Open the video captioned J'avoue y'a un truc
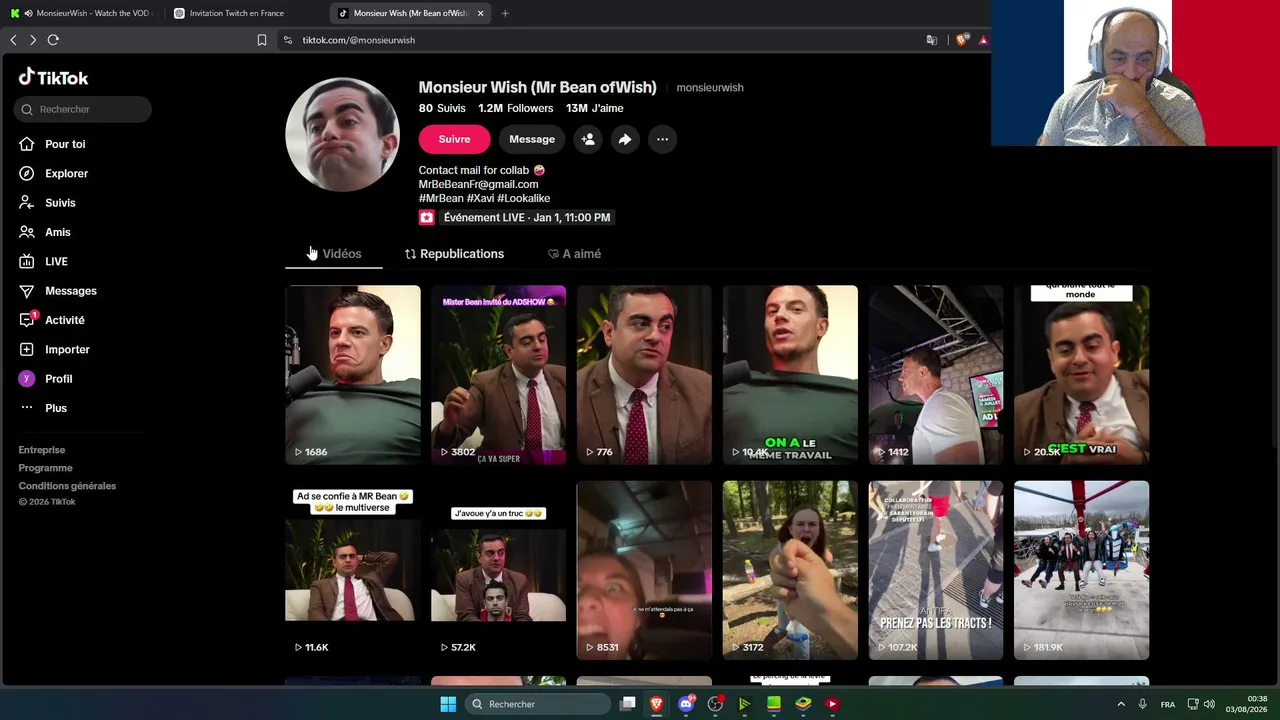Image resolution: width=1280 pixels, height=720 pixels. 499,571
